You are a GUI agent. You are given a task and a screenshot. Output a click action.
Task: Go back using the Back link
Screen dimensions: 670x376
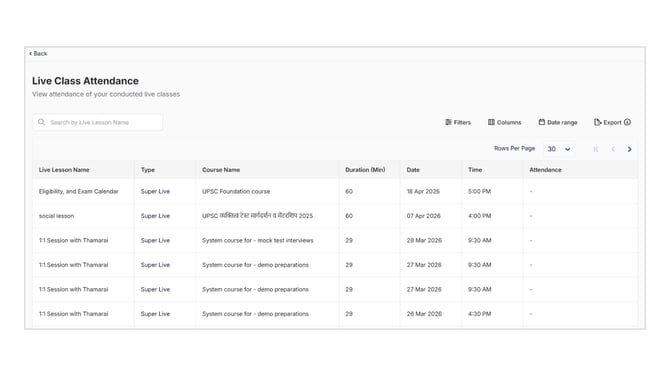click(x=38, y=53)
